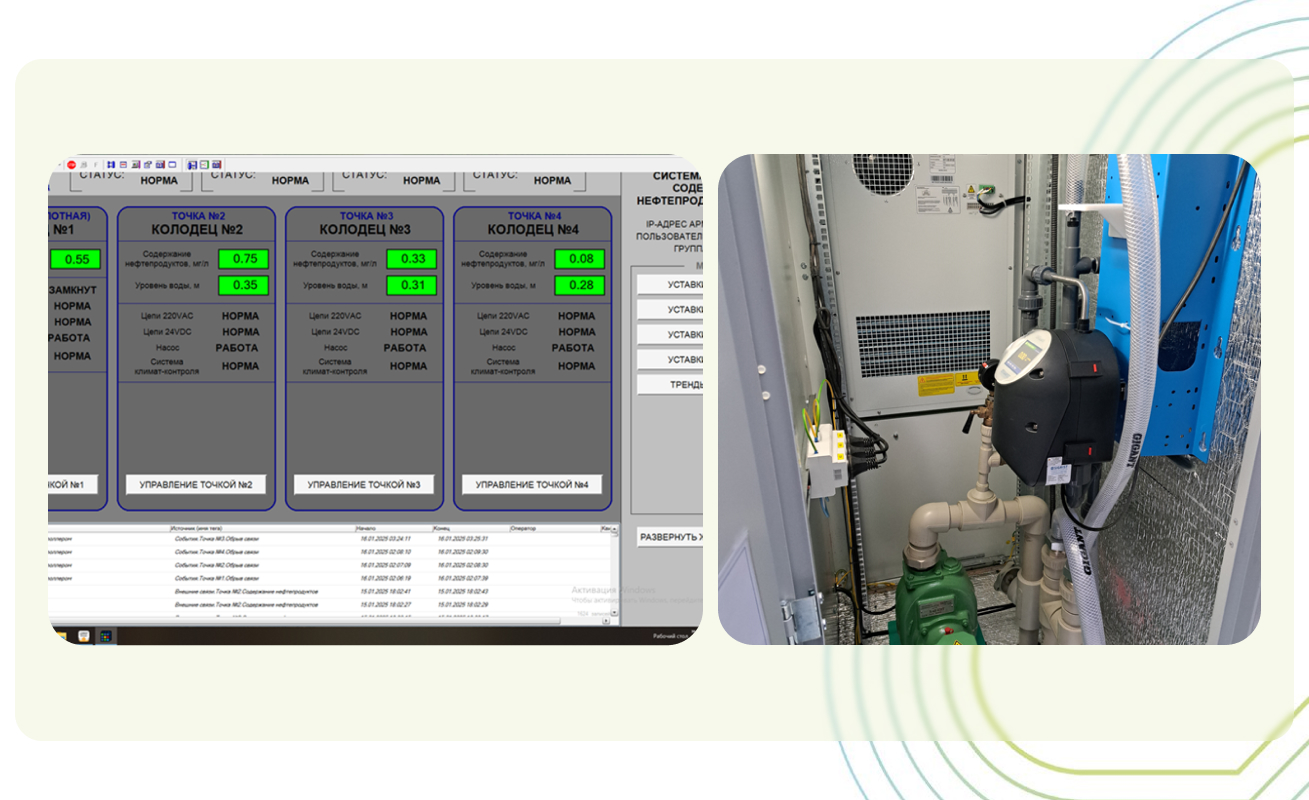
Task: Click Система климат-контроля НОРМА in КОЛОДЕЦ №2
Action: pos(240,366)
